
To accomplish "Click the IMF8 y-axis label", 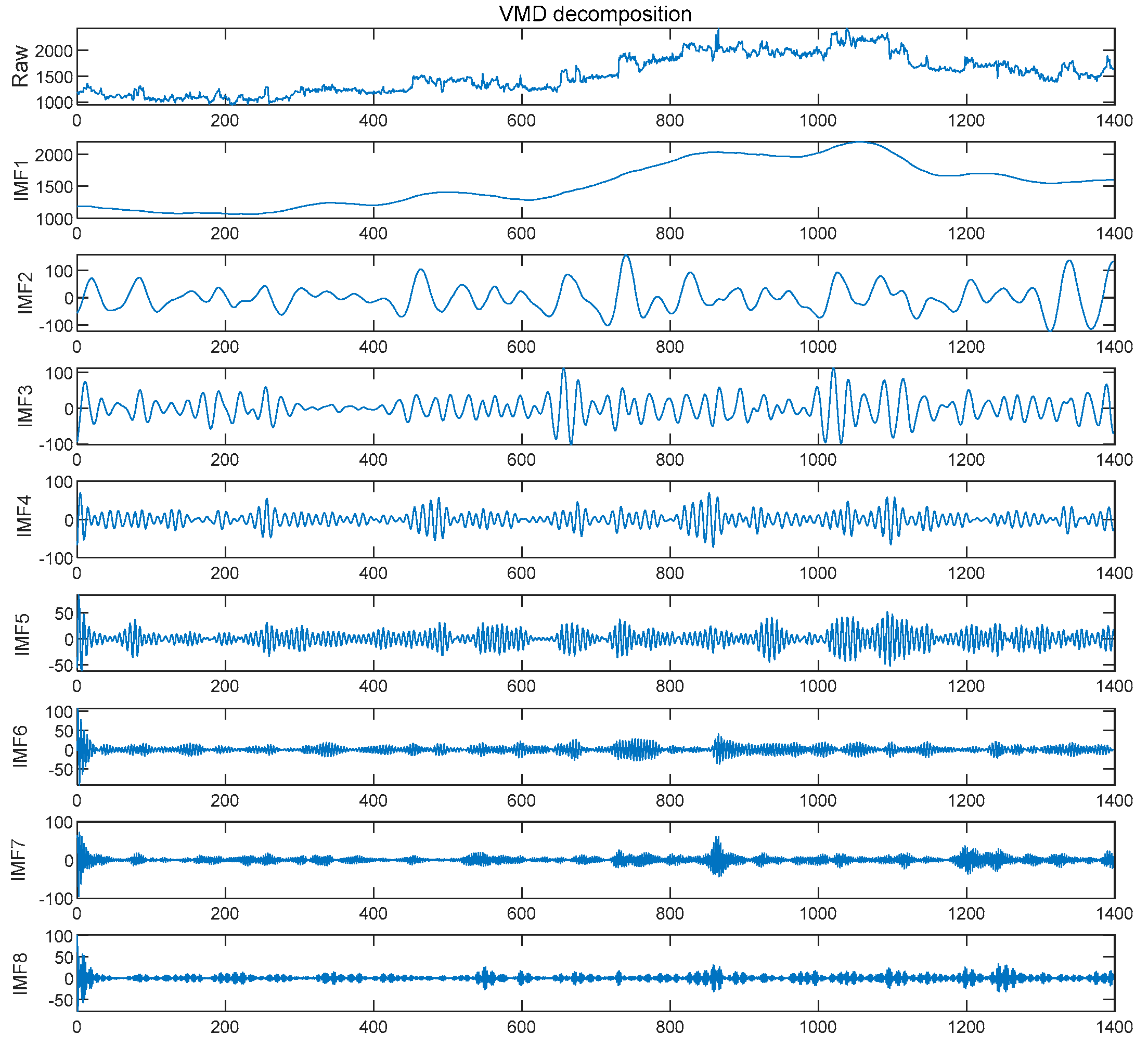I will pos(20,974).
